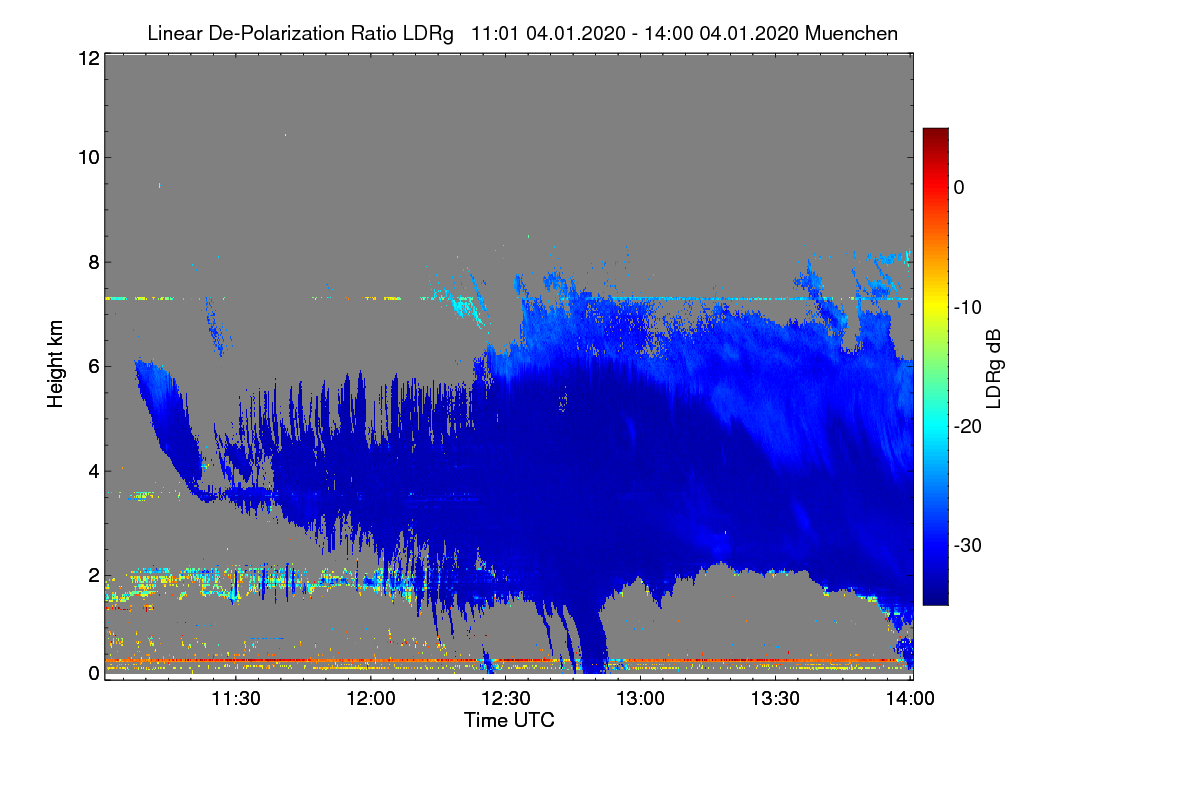Click the time axis tick "13:30"
Image resolution: width=1200 pixels, height=800 pixels.
pyautogui.click(x=775, y=700)
